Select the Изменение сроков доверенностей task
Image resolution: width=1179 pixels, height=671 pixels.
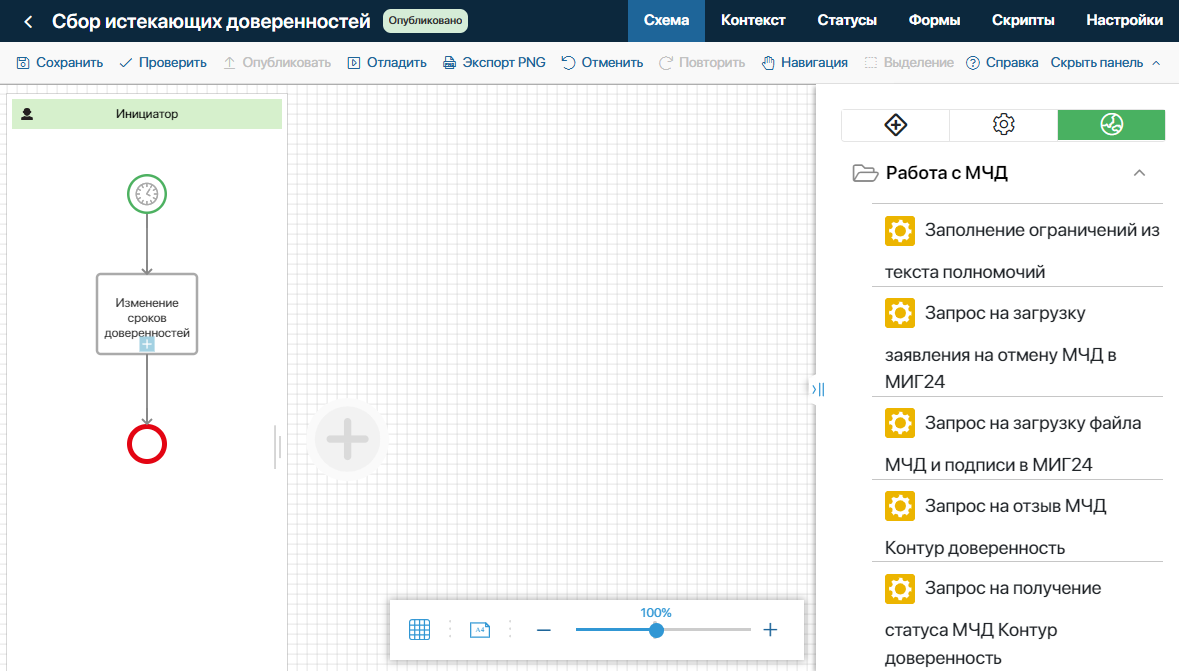pyautogui.click(x=147, y=314)
